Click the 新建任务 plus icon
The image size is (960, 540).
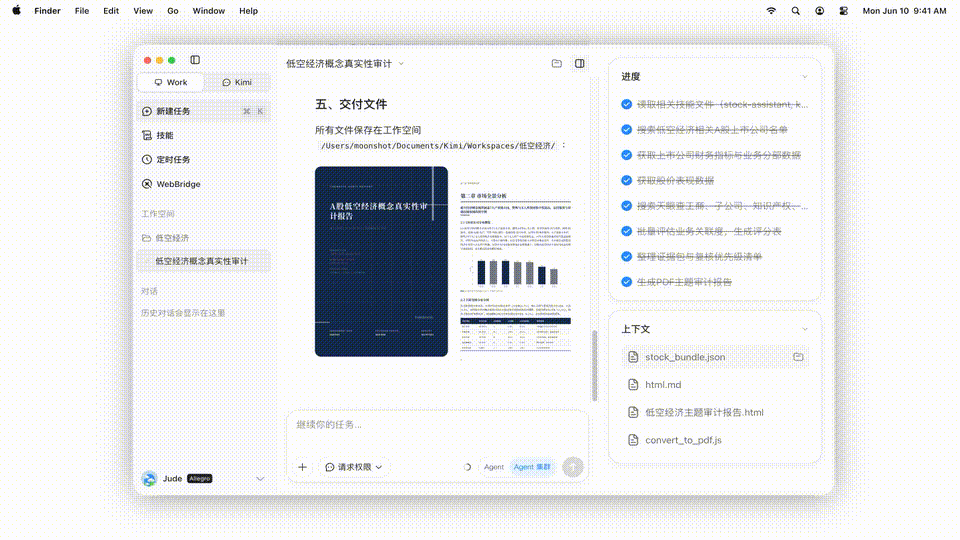(x=147, y=111)
